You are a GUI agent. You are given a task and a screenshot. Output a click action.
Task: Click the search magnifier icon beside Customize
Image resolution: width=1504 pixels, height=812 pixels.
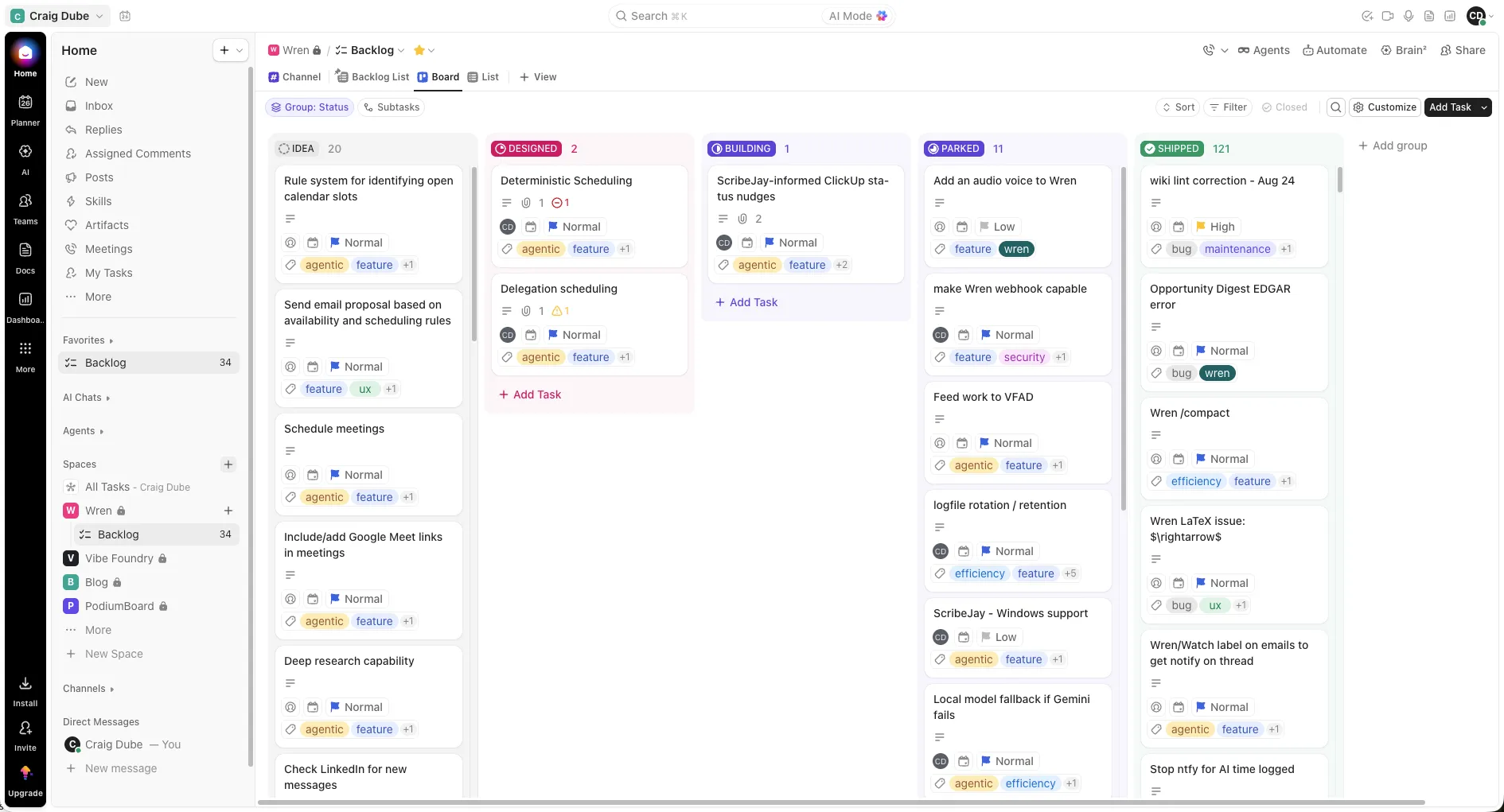[x=1336, y=107]
